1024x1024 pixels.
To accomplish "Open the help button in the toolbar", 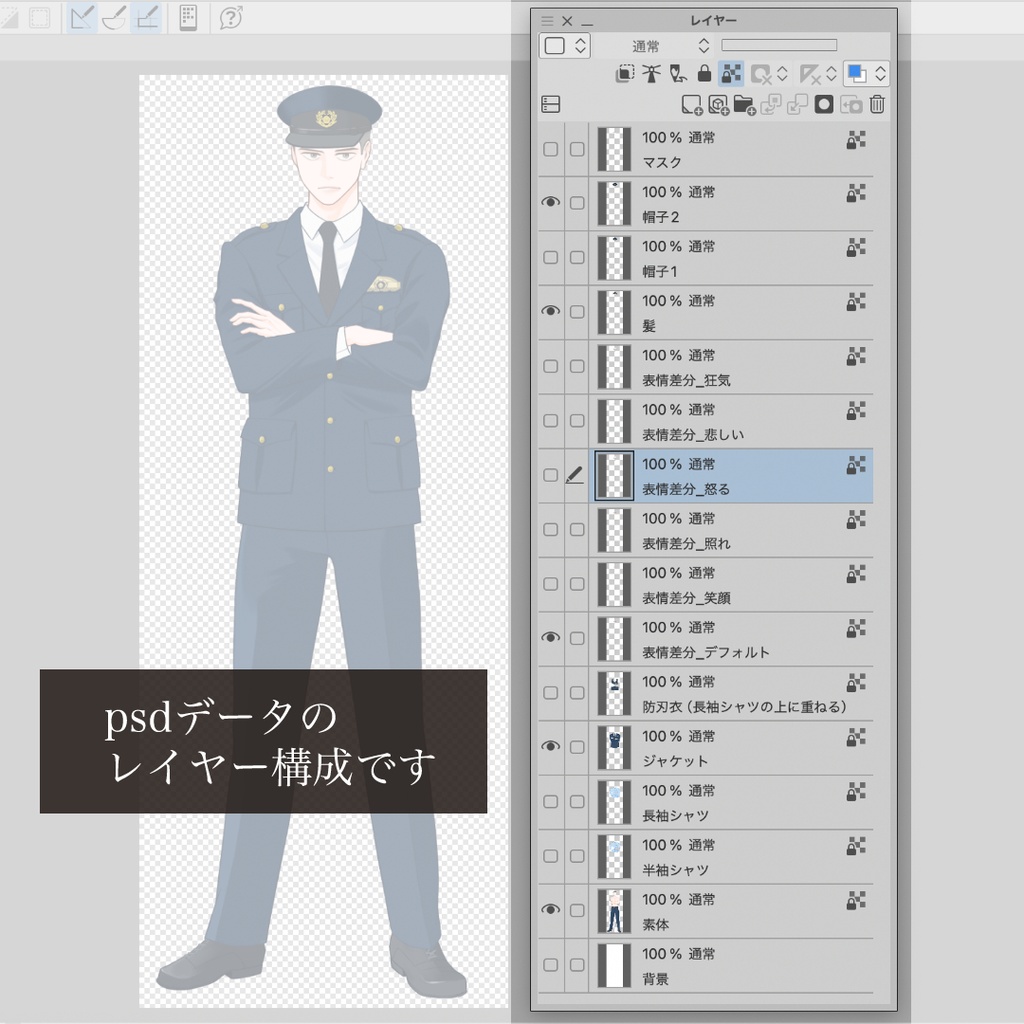I will [232, 18].
